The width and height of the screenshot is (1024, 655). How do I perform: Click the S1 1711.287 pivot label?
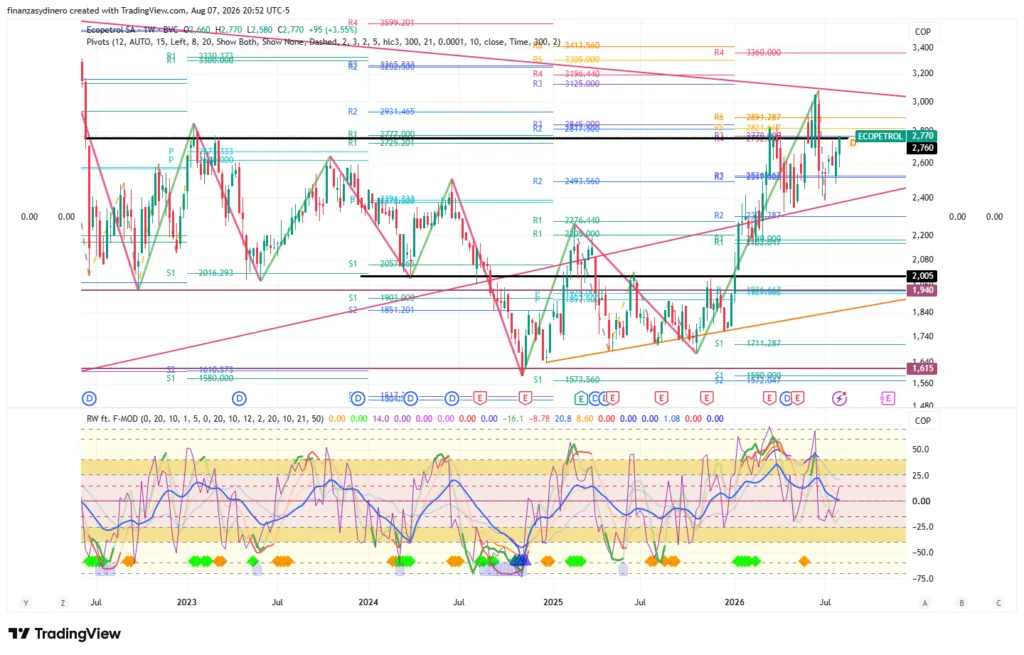pyautogui.click(x=747, y=343)
